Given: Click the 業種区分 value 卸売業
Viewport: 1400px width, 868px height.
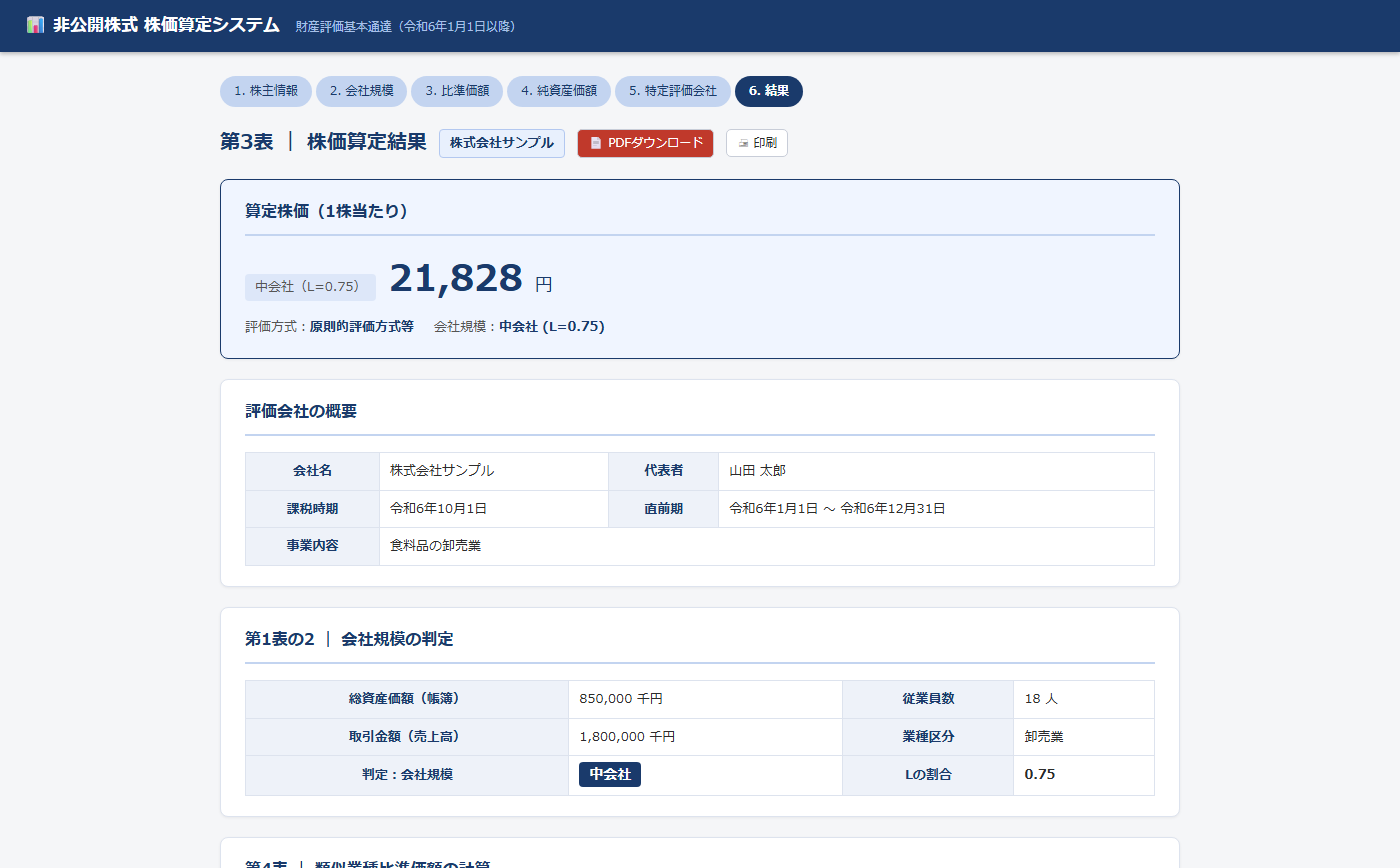Looking at the screenshot, I should 1044,737.
